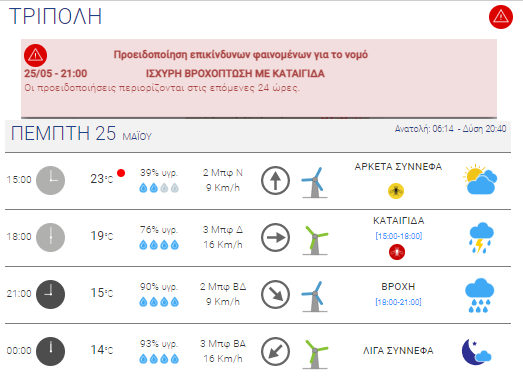Click the ΠΕΜΠΤΗ 25 ΜΑΪΟΥ day header
The image size is (523, 377).
click(81, 133)
